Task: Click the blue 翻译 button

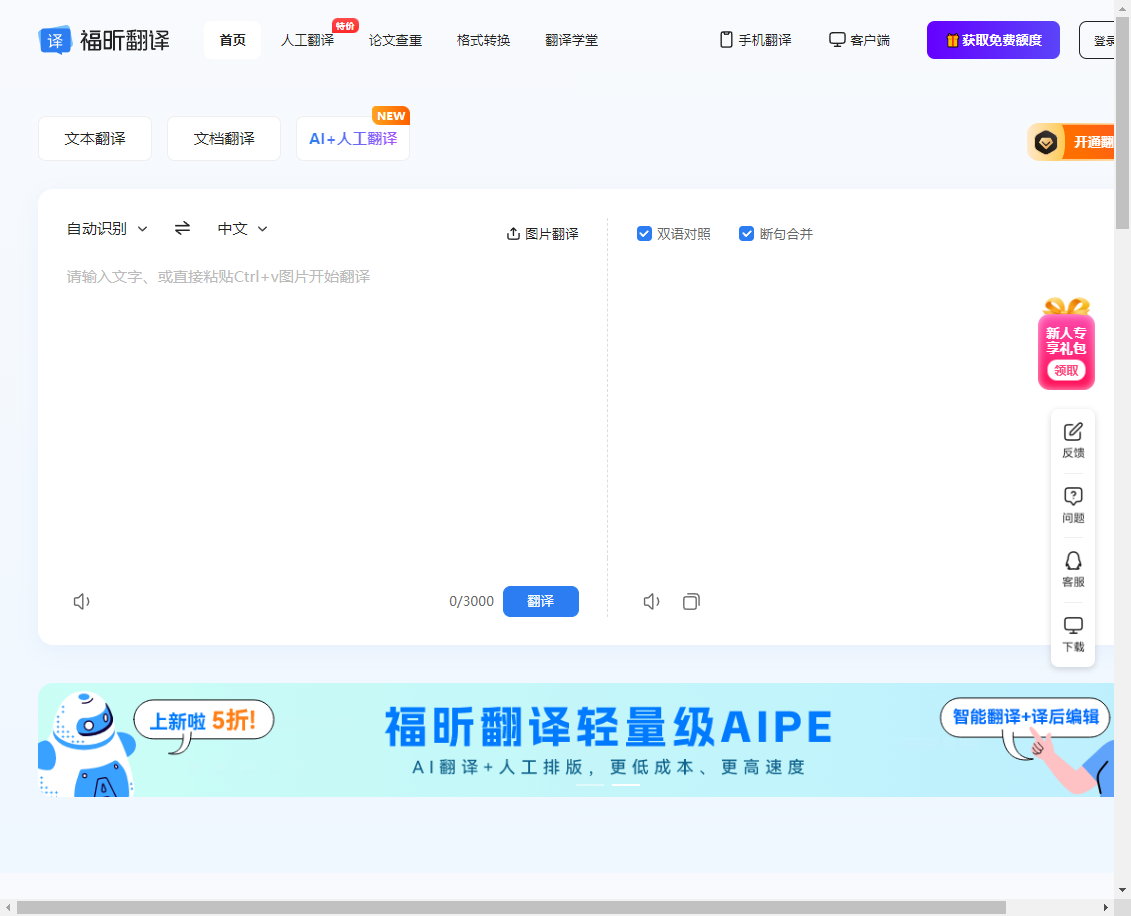Action: click(x=540, y=602)
